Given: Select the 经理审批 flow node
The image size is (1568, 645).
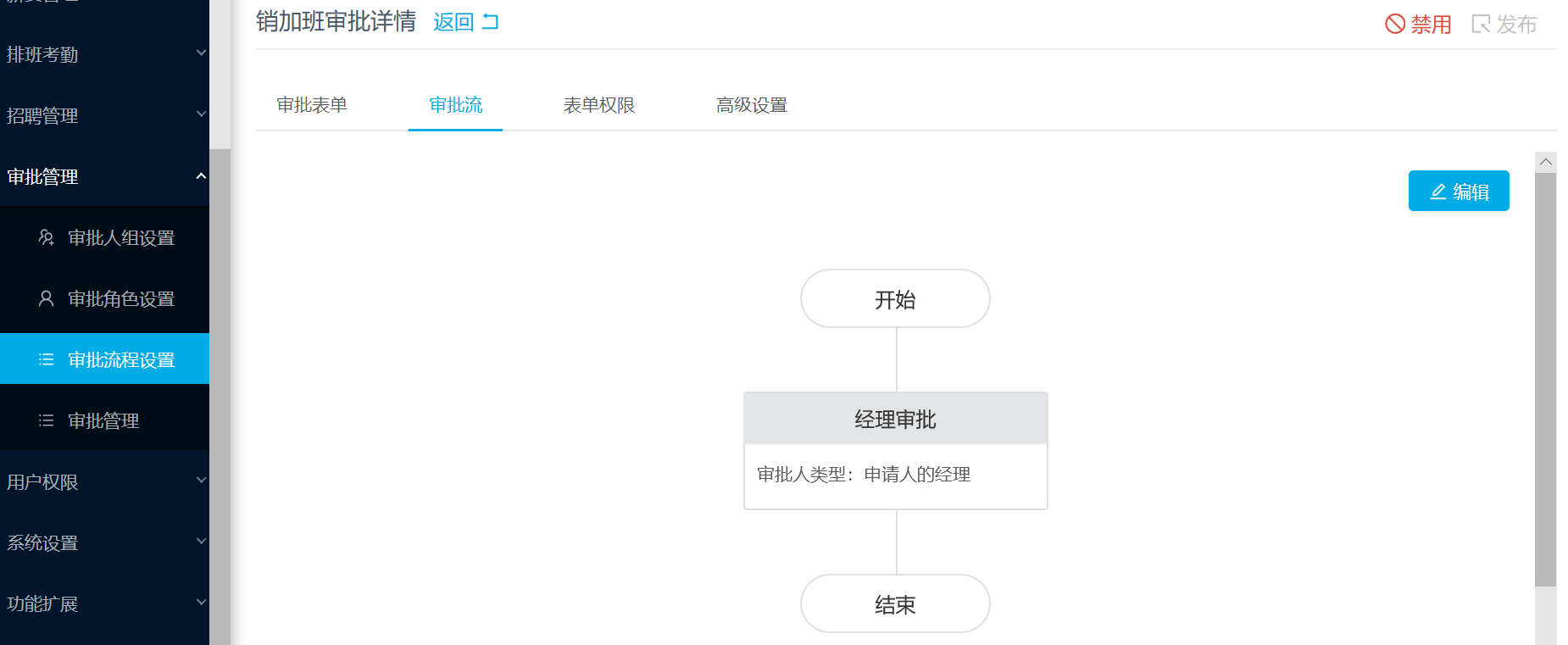Looking at the screenshot, I should click(x=896, y=451).
